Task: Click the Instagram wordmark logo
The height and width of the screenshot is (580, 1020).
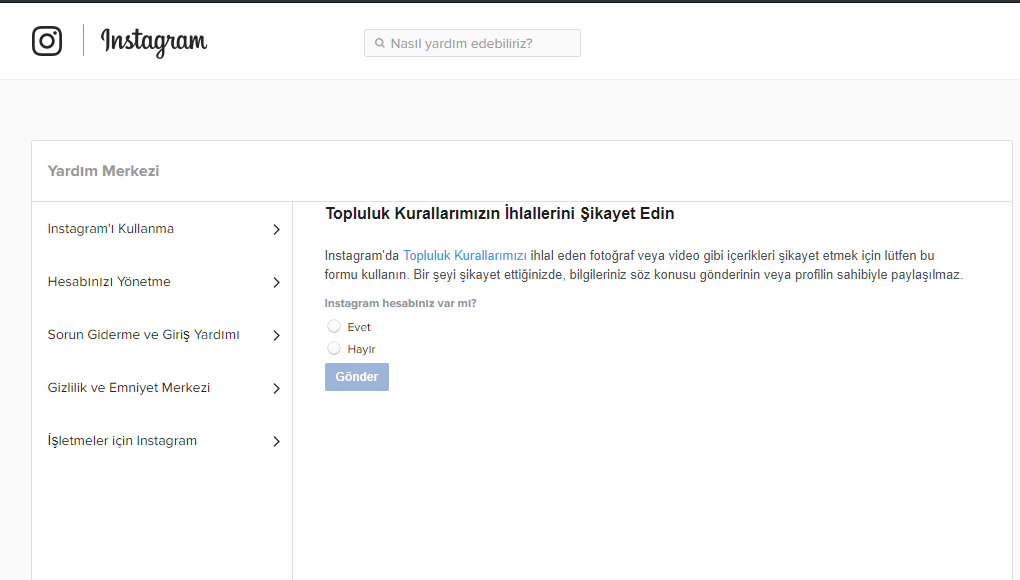Action: (154, 42)
